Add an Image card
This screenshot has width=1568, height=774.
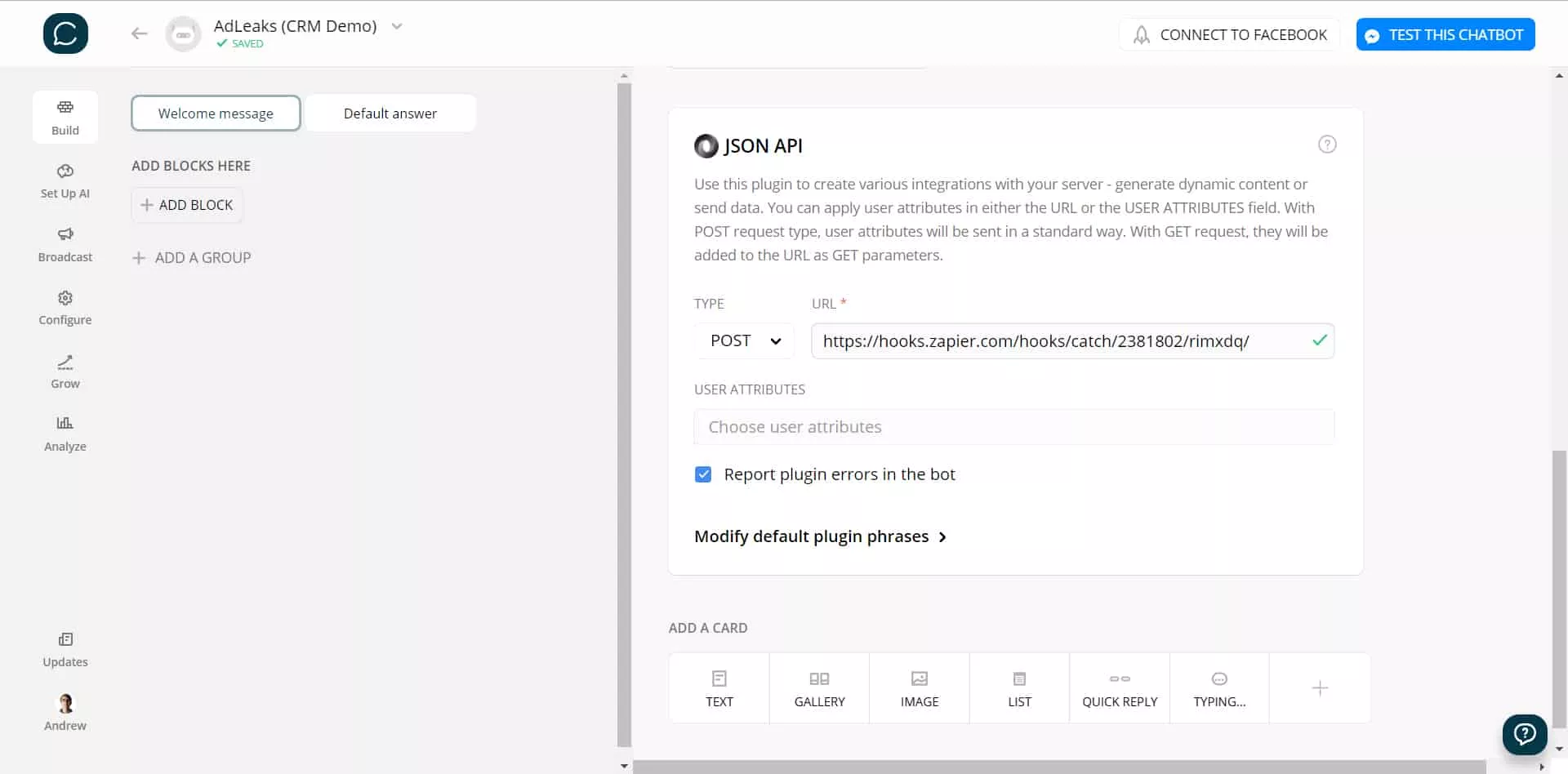pyautogui.click(x=920, y=688)
